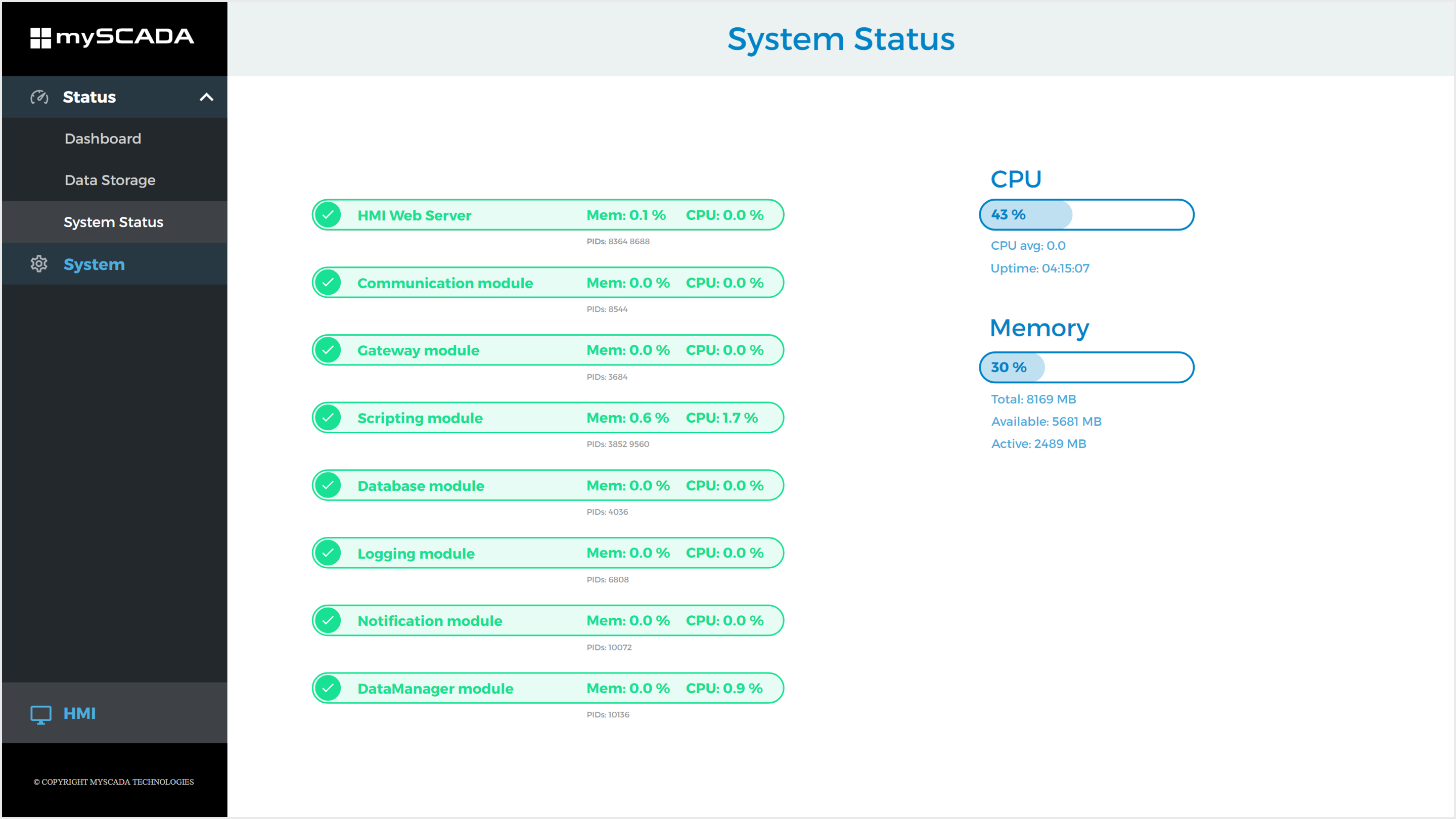The width and height of the screenshot is (1456, 819).
Task: Click PIDs 8364 8688 text
Action: pyautogui.click(x=618, y=241)
